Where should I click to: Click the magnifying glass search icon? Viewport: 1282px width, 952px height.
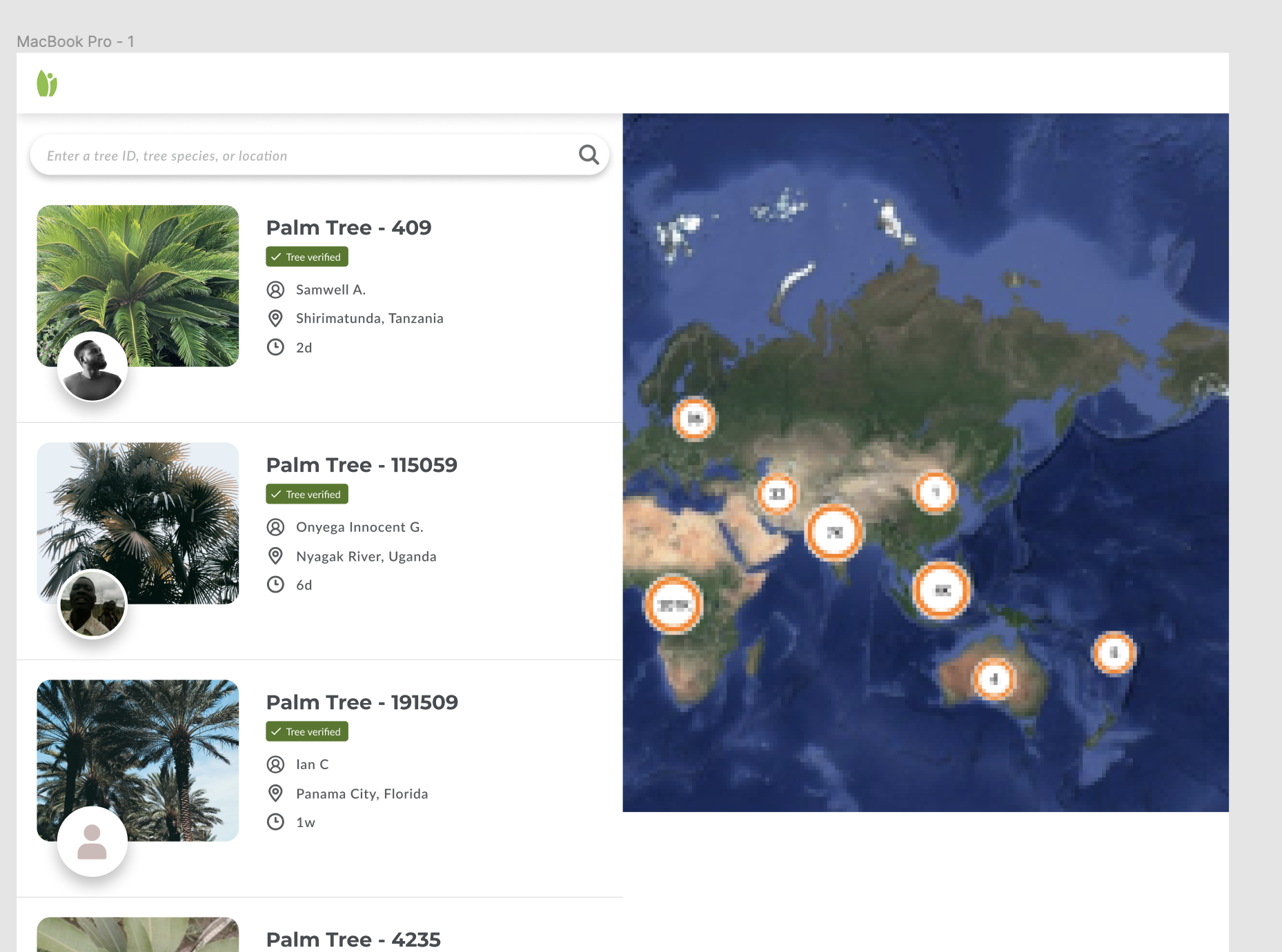point(589,155)
